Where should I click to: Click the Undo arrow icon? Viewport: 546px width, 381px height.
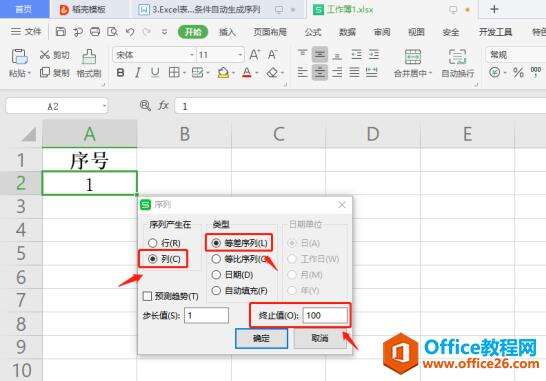point(130,32)
